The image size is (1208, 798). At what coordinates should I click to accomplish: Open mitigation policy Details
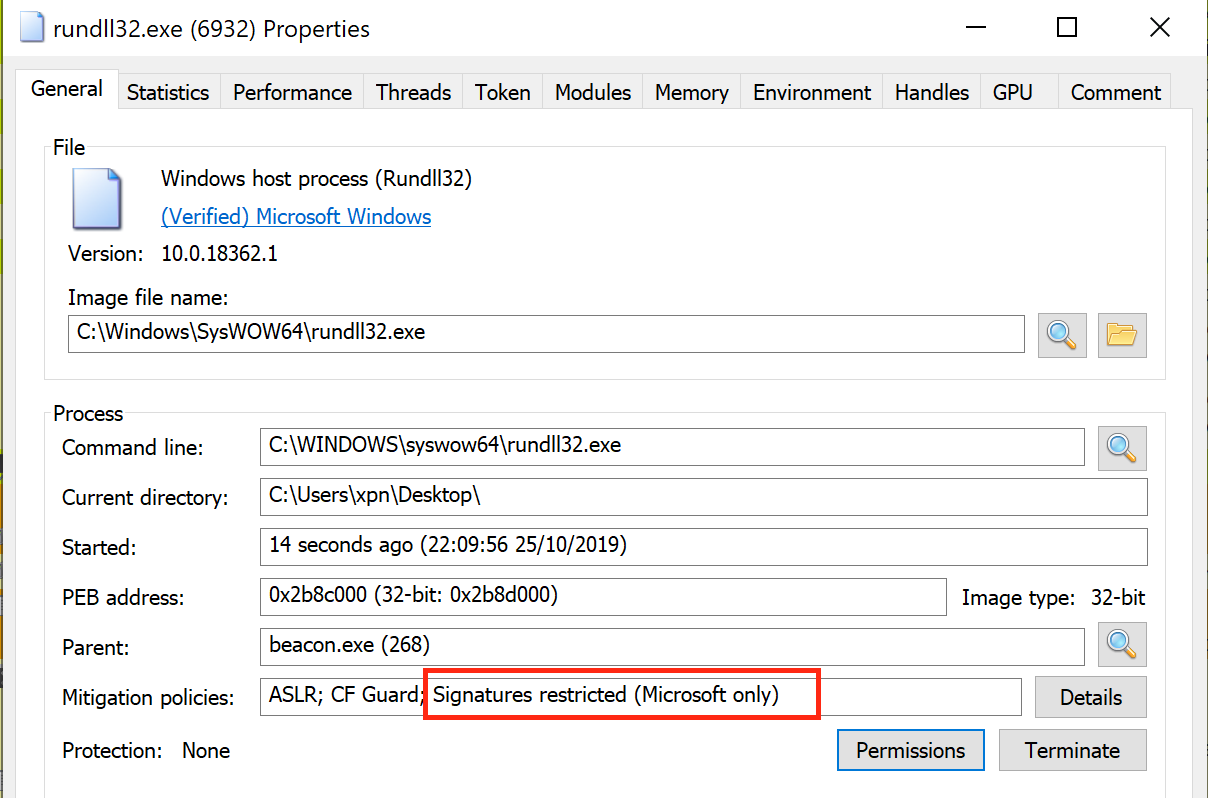[x=1090, y=696]
